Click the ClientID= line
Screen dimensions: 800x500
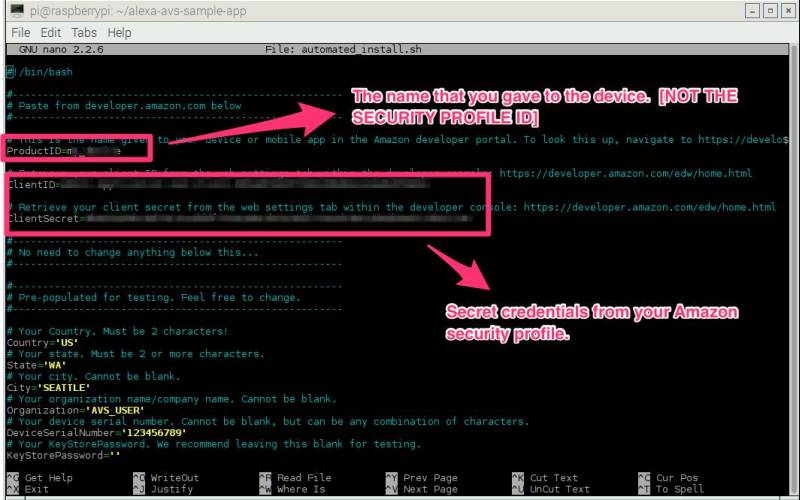[x=218, y=185]
